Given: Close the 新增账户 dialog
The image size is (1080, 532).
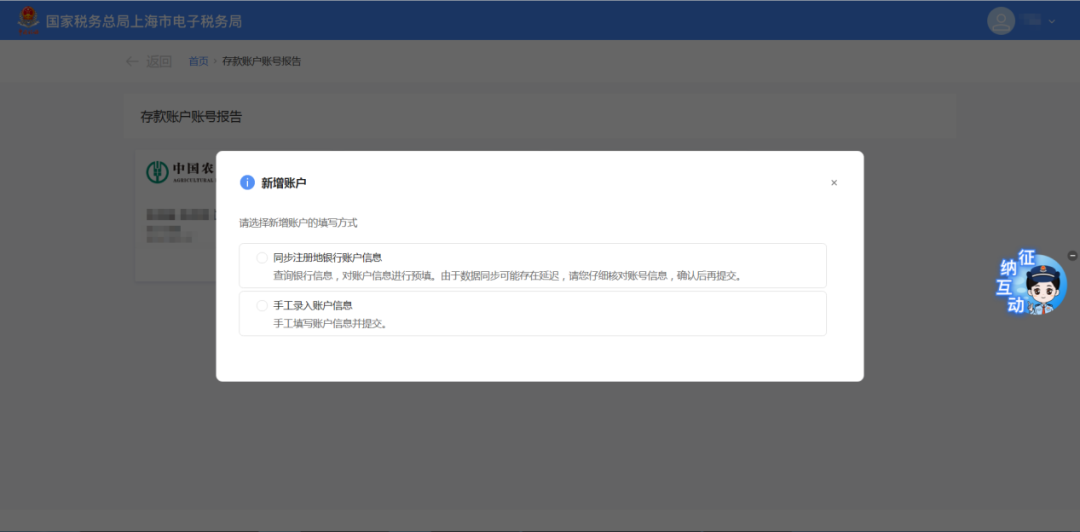Looking at the screenshot, I should coord(834,183).
